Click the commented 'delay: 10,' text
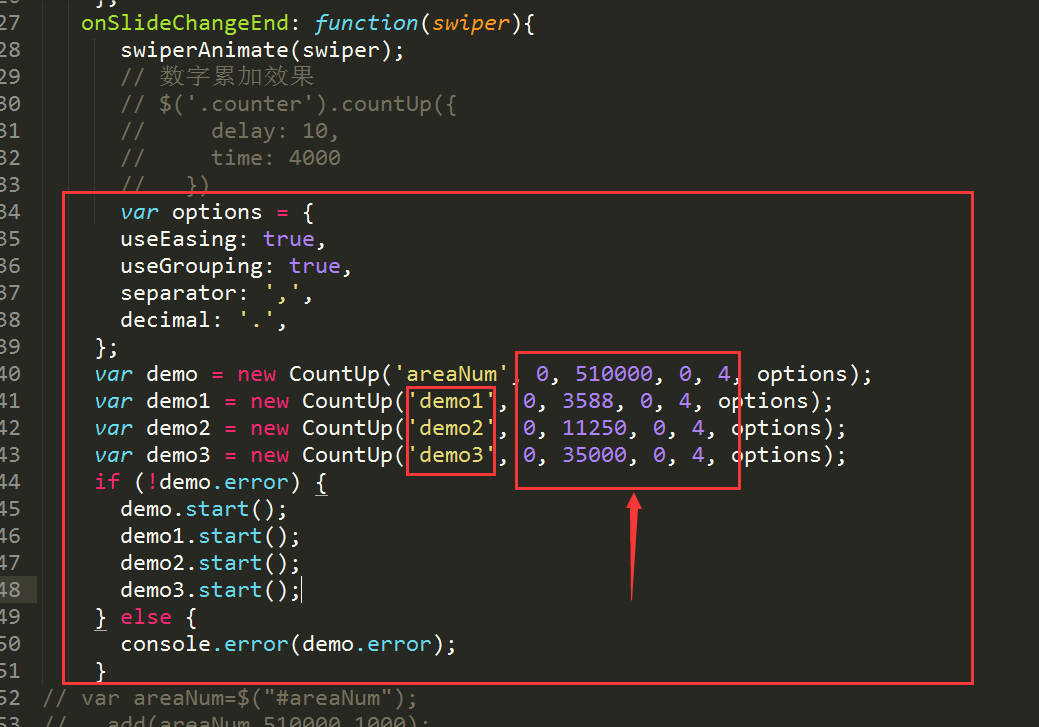The image size is (1039, 727). click(275, 131)
